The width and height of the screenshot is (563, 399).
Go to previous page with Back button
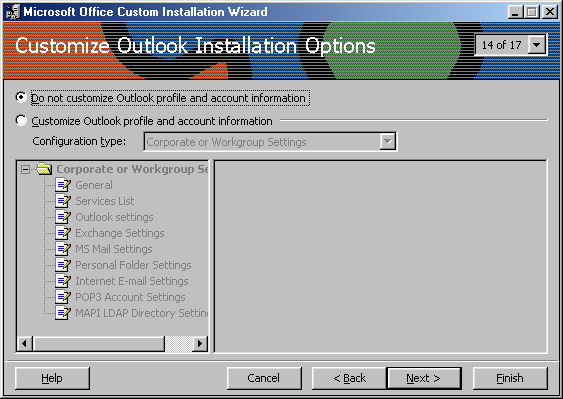point(349,378)
